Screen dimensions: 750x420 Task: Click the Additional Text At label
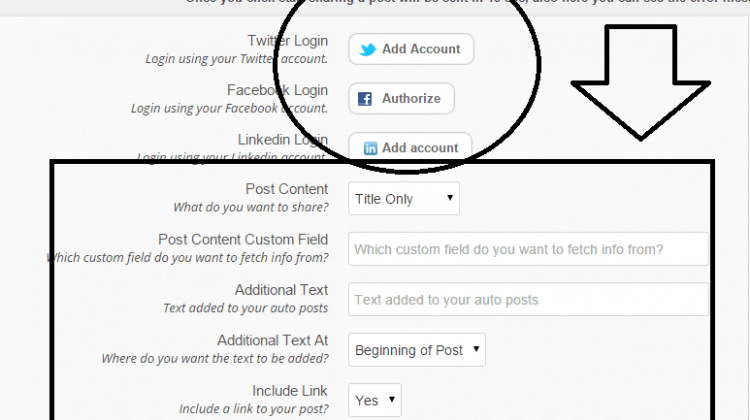coord(273,340)
